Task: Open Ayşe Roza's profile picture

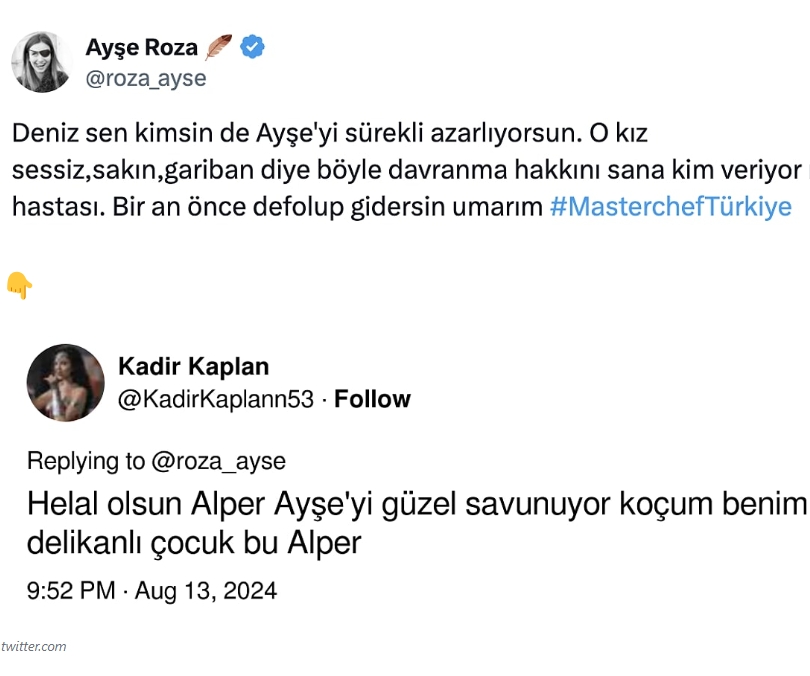Action: 42,62
